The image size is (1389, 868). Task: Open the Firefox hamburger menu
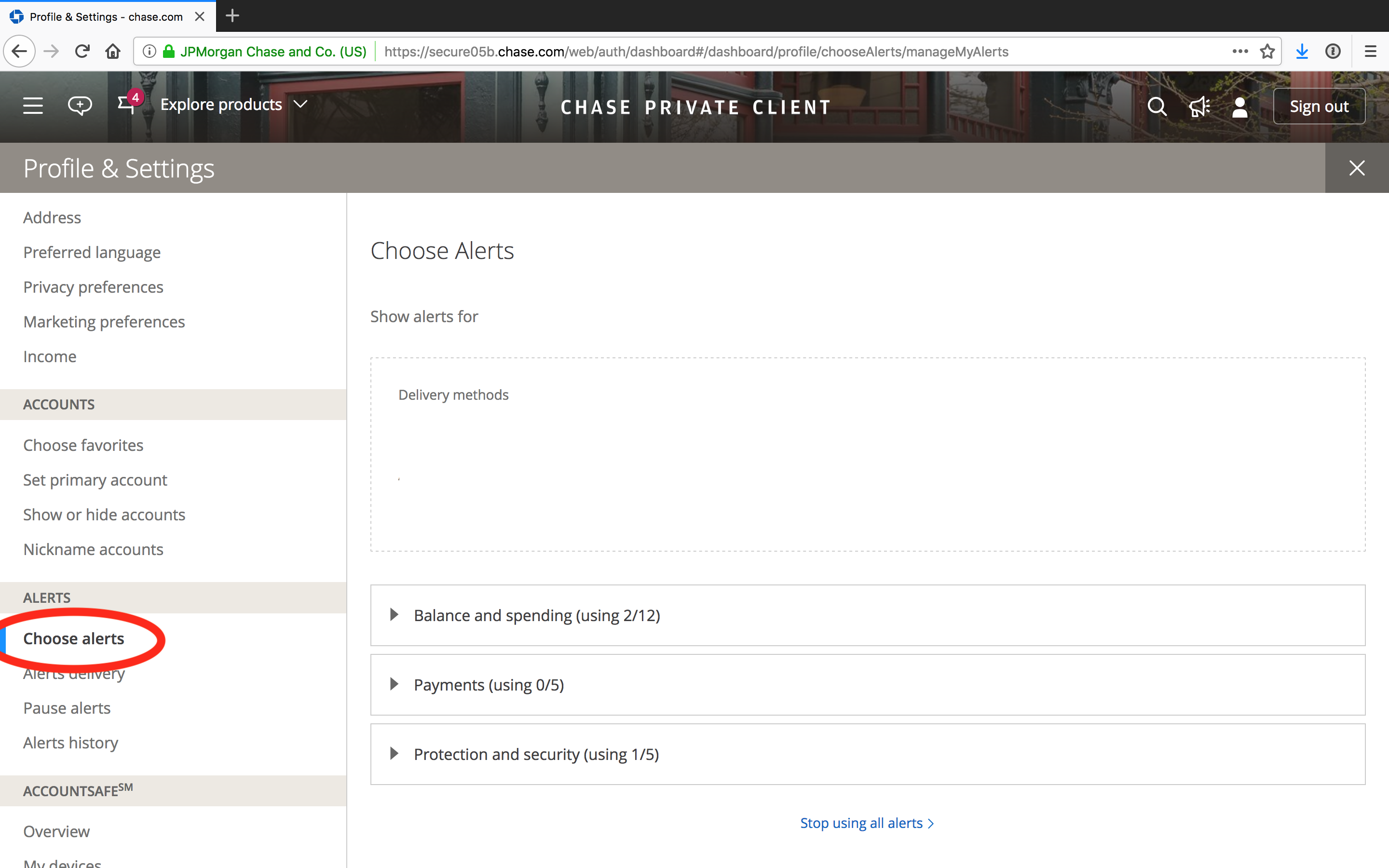click(x=1371, y=52)
